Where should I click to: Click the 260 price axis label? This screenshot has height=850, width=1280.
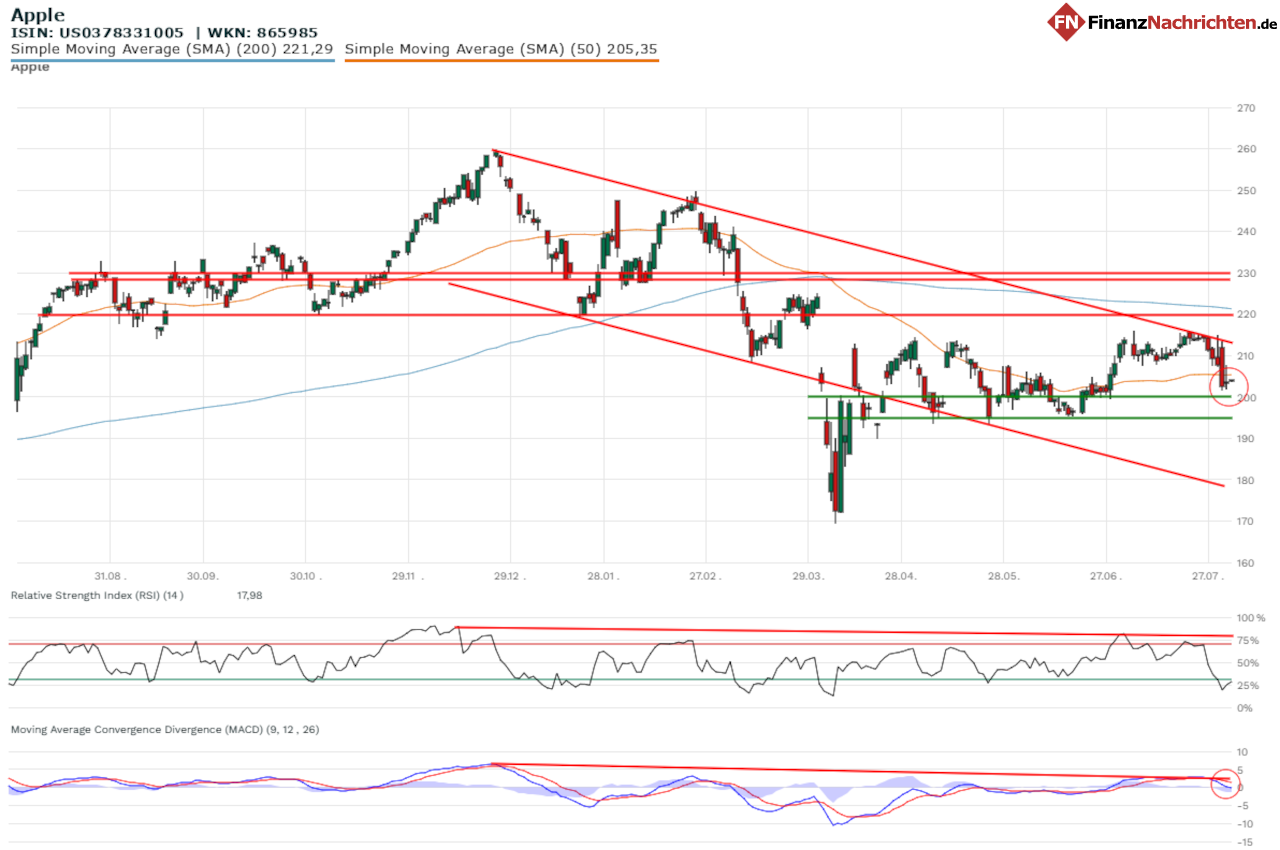click(1246, 149)
